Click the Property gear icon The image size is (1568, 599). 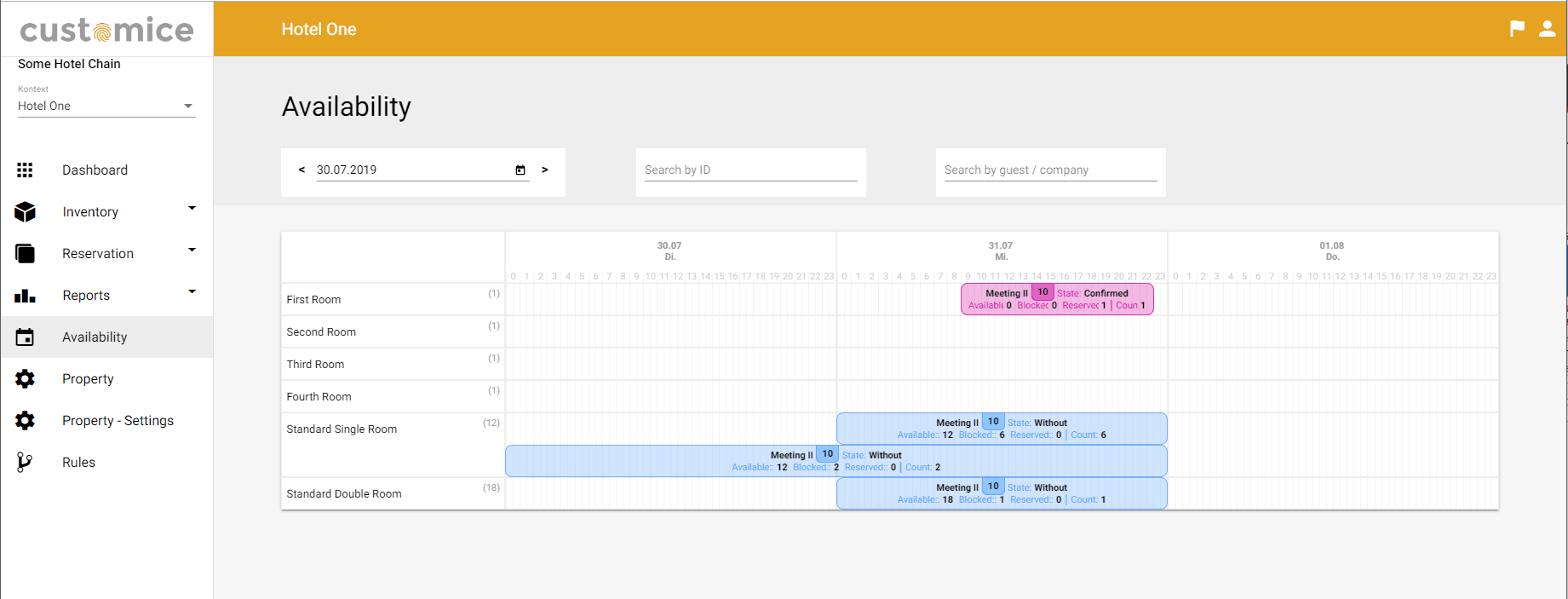[26, 379]
